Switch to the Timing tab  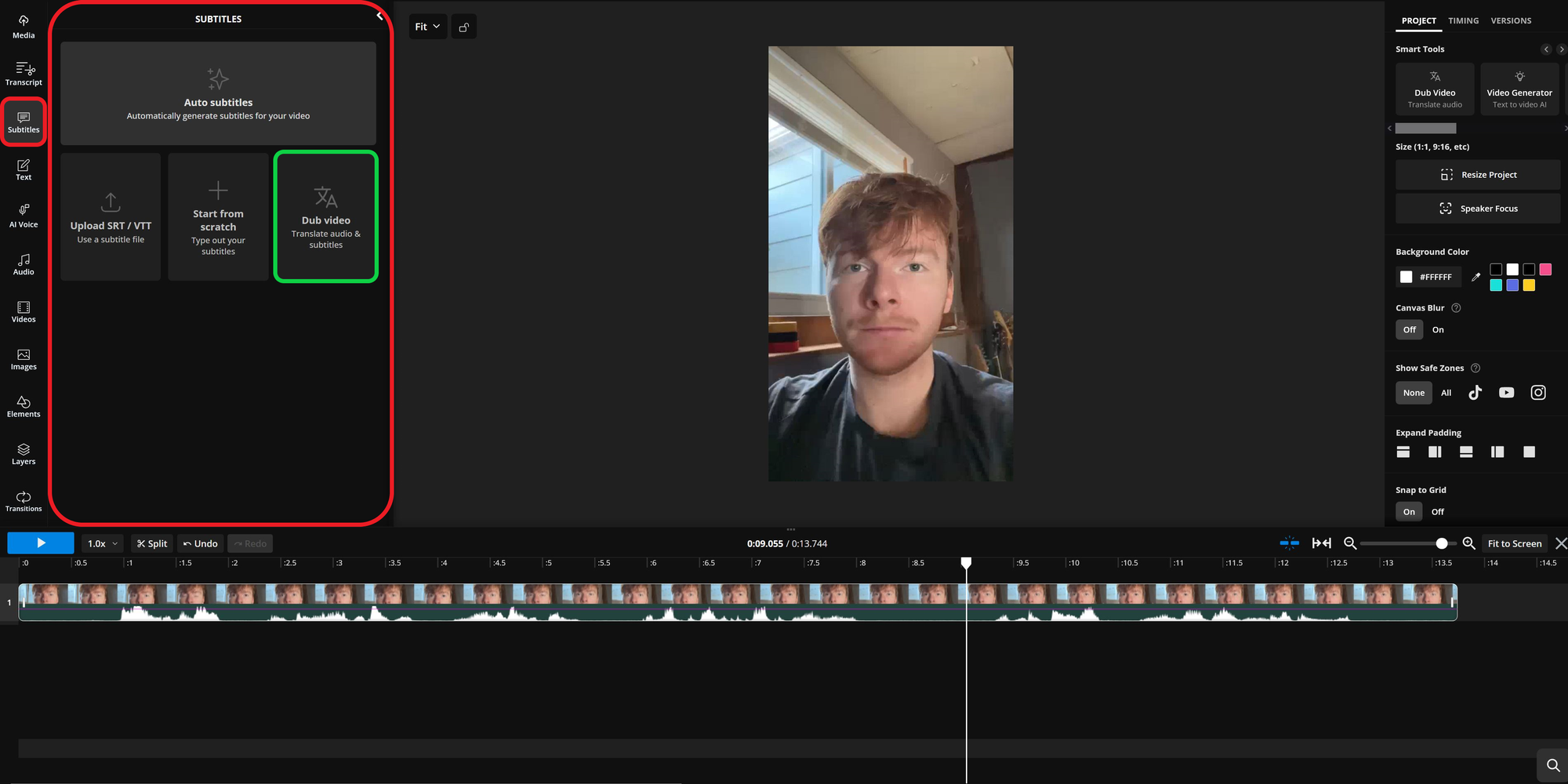pos(1463,20)
